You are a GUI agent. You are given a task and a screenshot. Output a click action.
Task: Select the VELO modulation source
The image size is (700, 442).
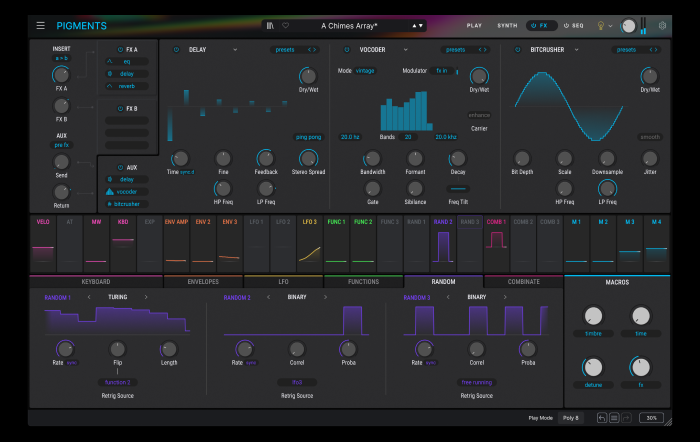(x=43, y=244)
